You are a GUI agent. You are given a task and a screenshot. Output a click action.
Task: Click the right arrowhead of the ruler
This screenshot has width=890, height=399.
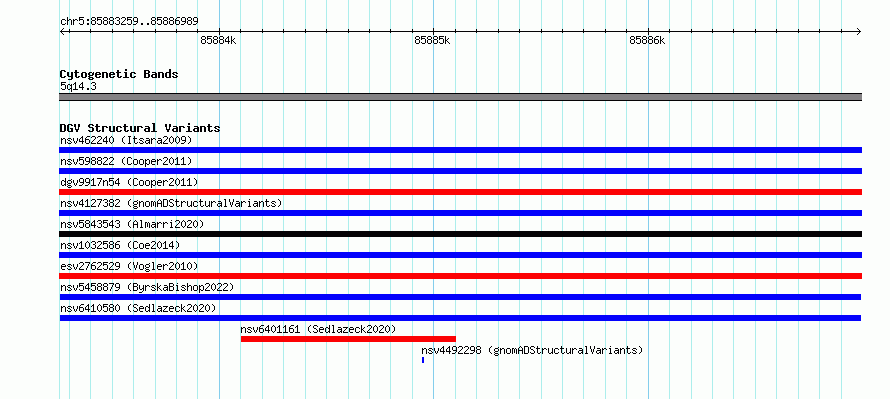859,32
